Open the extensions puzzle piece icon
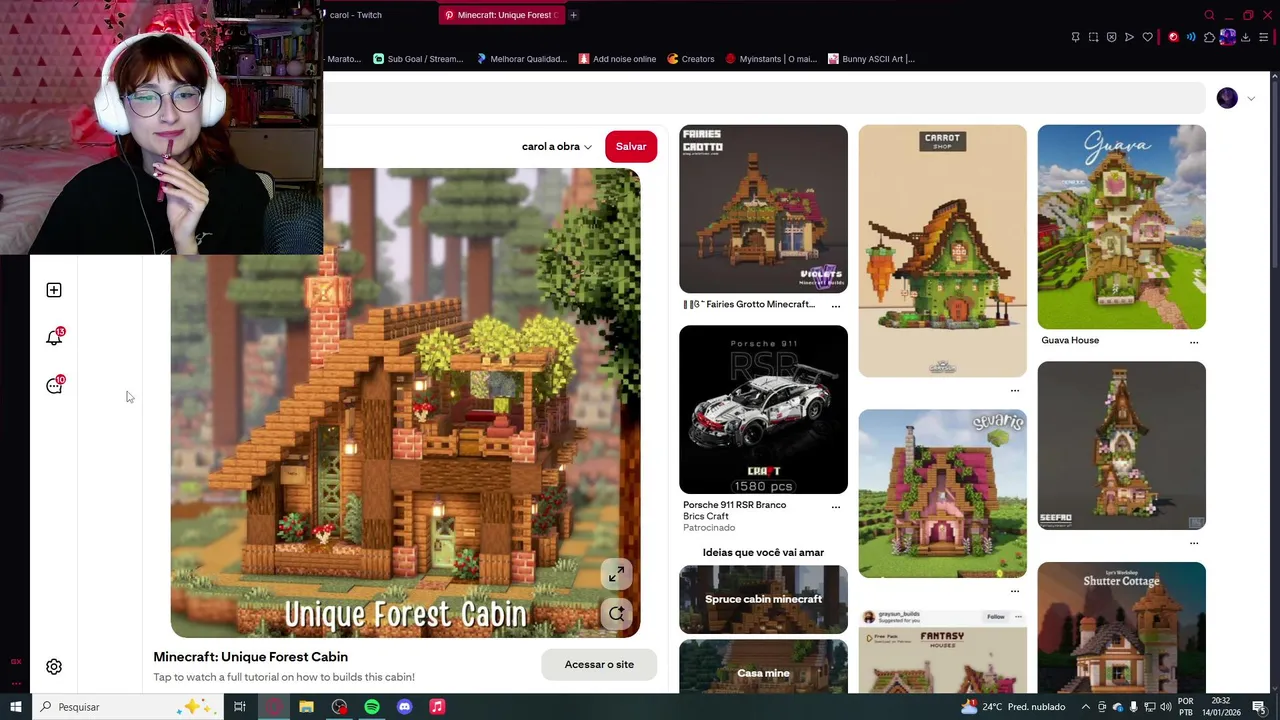This screenshot has width=1280, height=720. pyautogui.click(x=1209, y=37)
